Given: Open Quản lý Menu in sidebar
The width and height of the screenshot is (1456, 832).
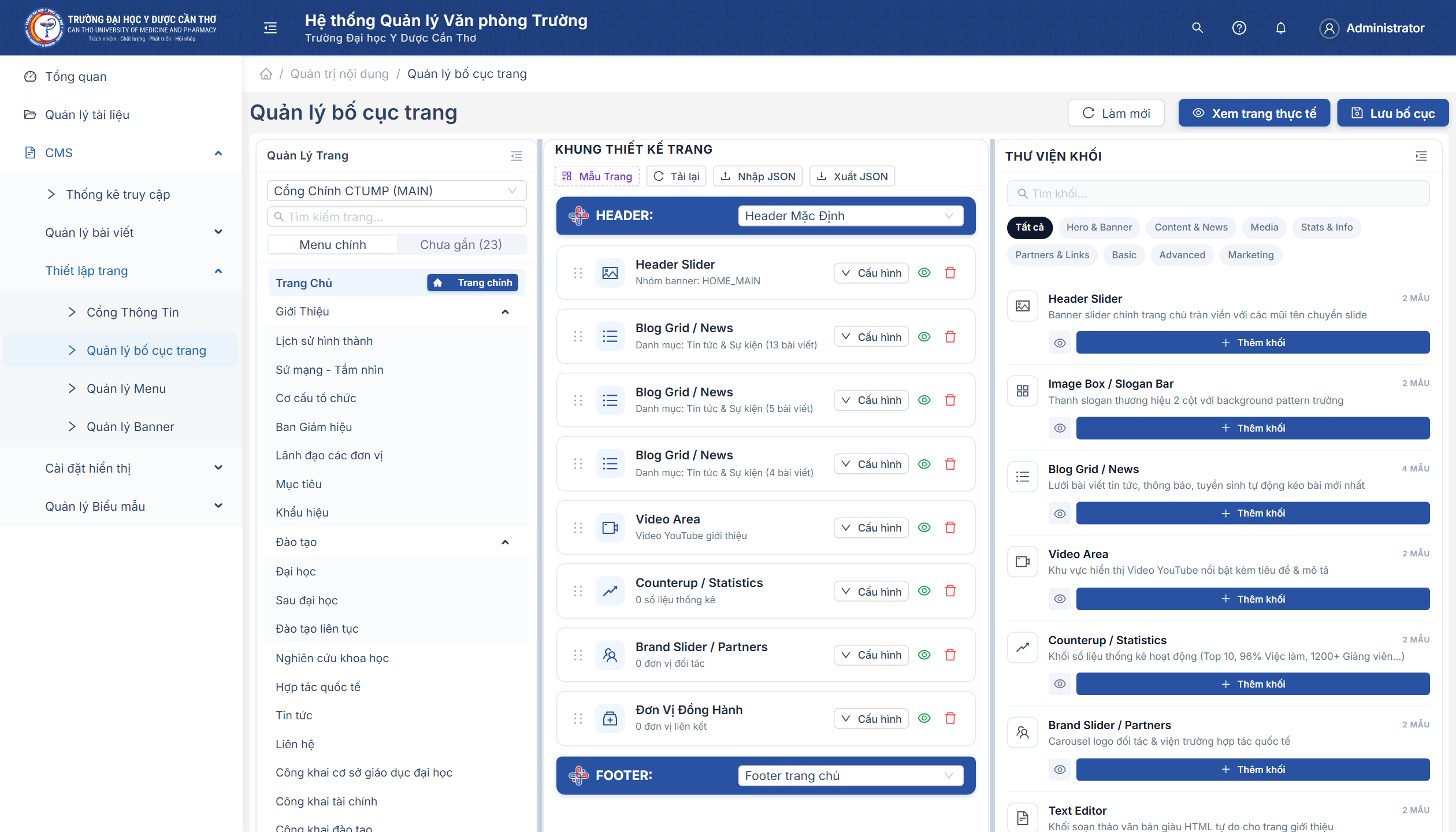Looking at the screenshot, I should click(126, 388).
